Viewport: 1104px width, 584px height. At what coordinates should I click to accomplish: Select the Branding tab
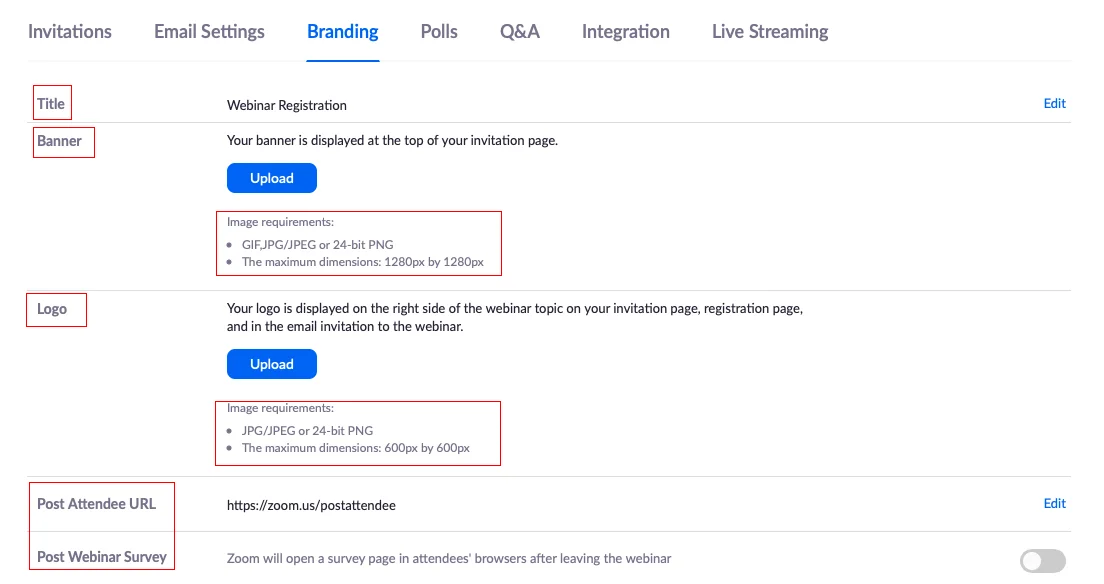pyautogui.click(x=342, y=31)
